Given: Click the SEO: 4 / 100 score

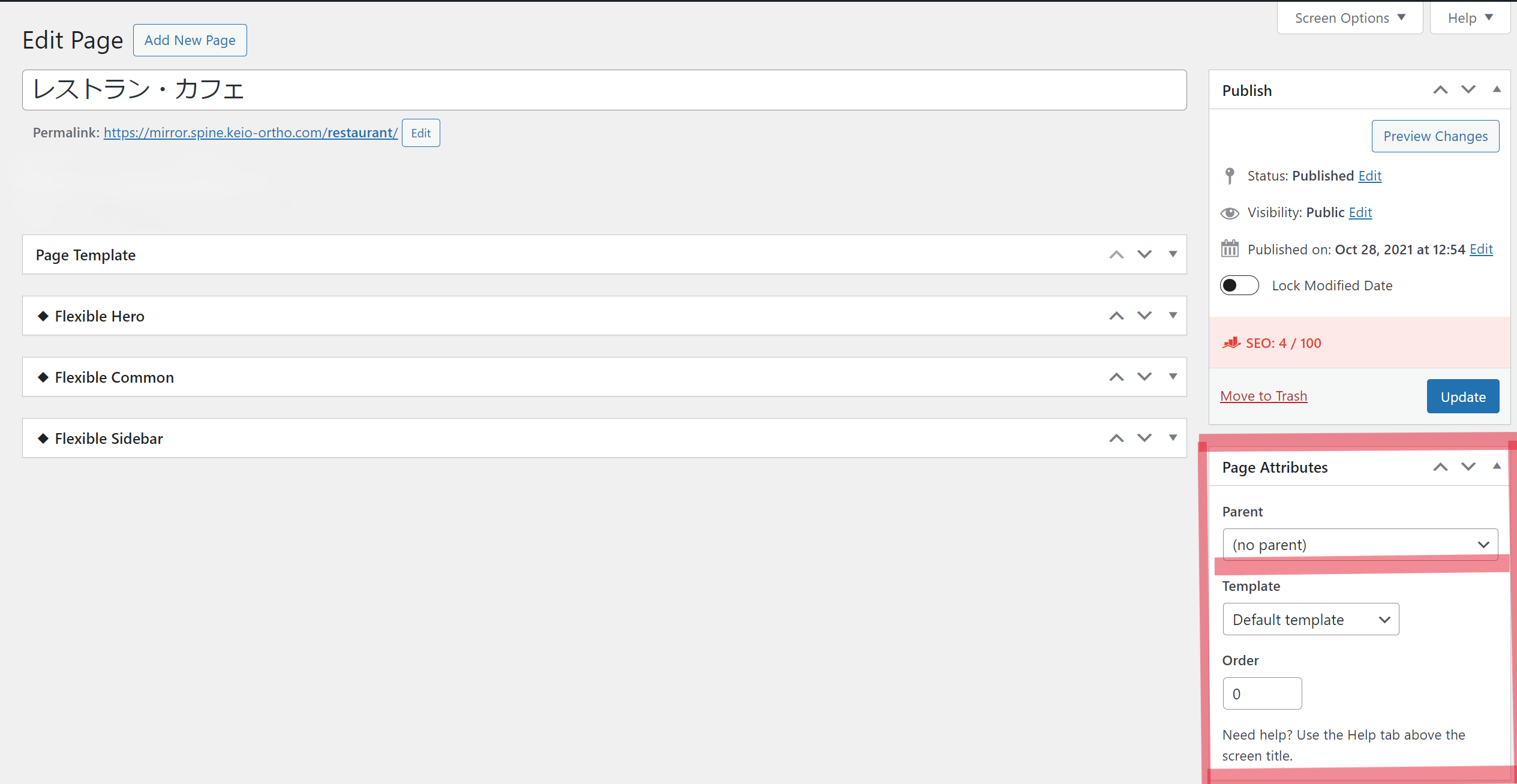Looking at the screenshot, I should pos(1284,343).
